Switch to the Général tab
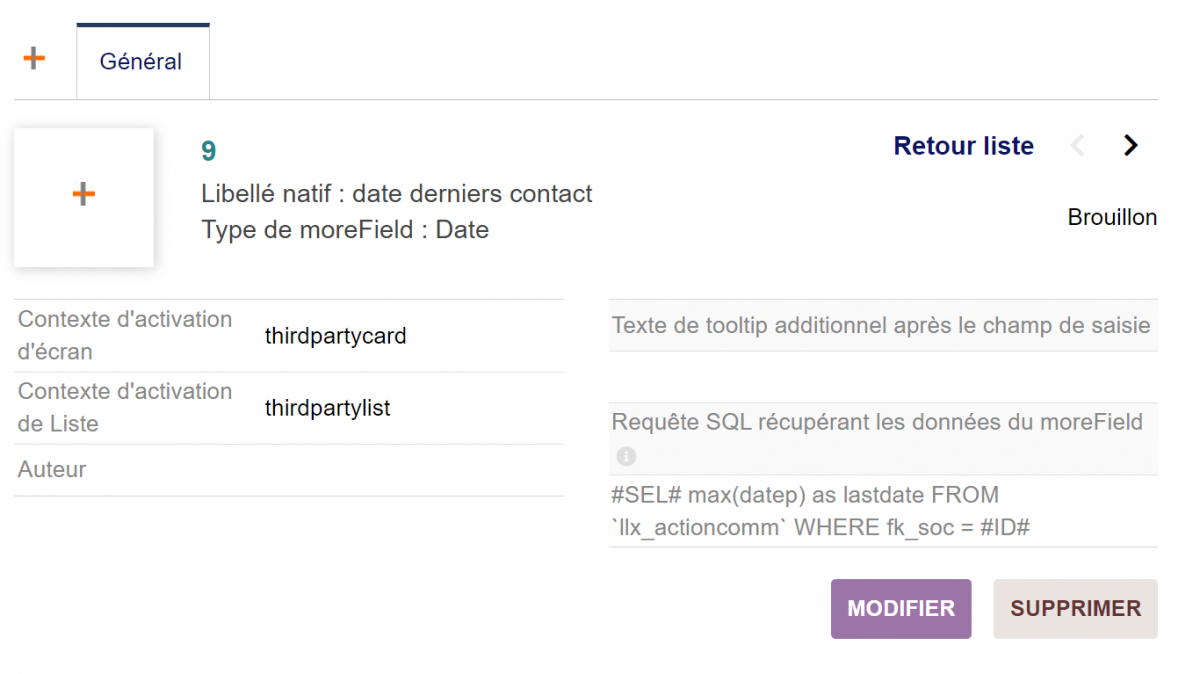The width and height of the screenshot is (1200, 674). tap(141, 60)
